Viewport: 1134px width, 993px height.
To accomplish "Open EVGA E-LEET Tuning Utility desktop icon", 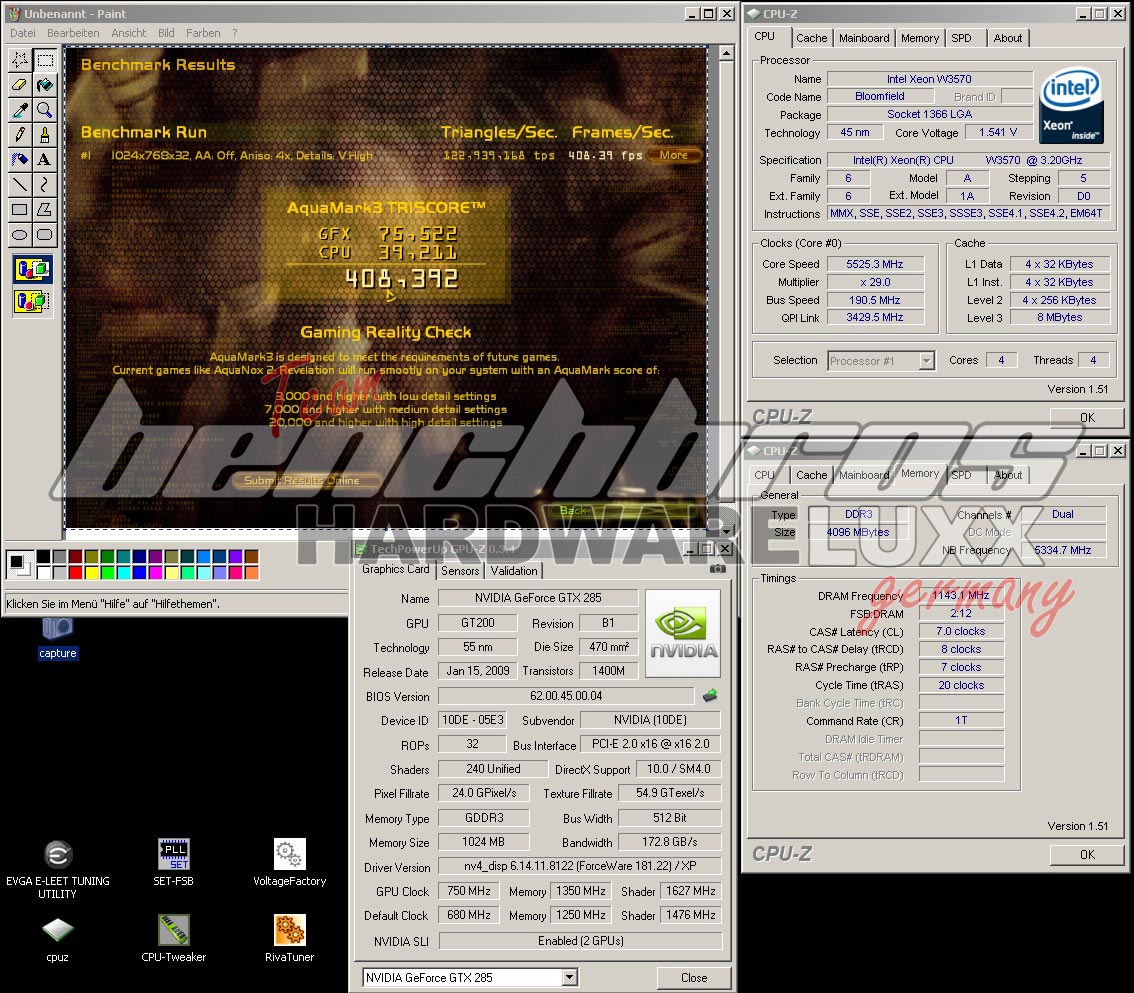I will point(58,869).
